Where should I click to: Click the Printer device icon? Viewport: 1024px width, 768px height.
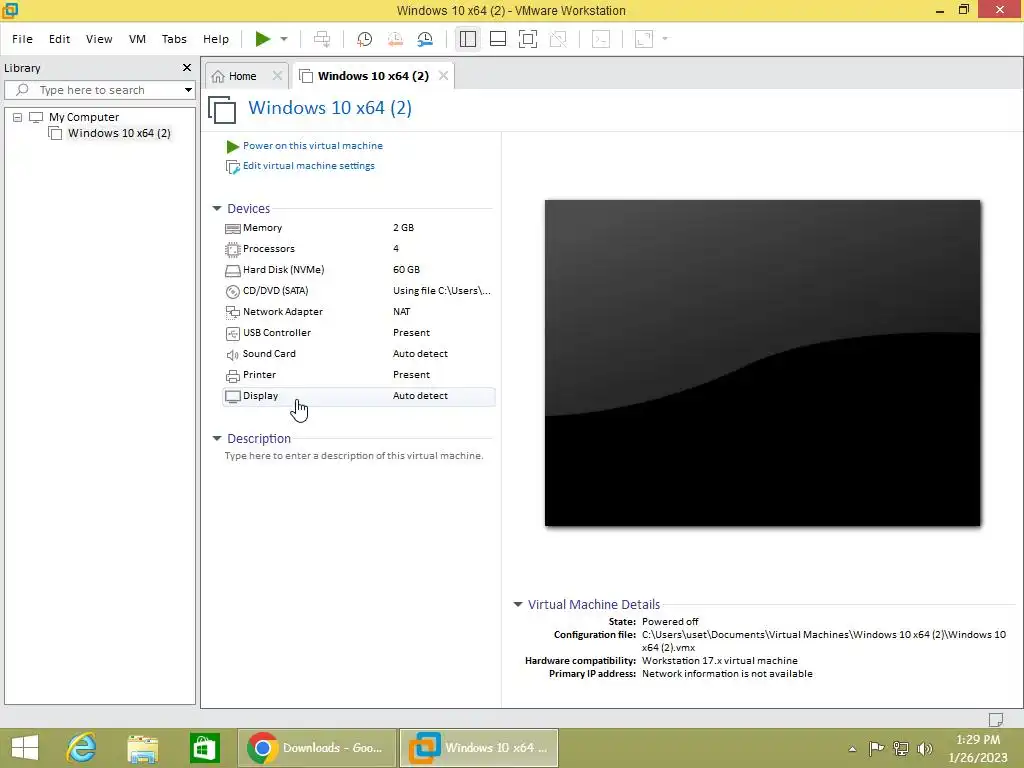pyautogui.click(x=232, y=376)
